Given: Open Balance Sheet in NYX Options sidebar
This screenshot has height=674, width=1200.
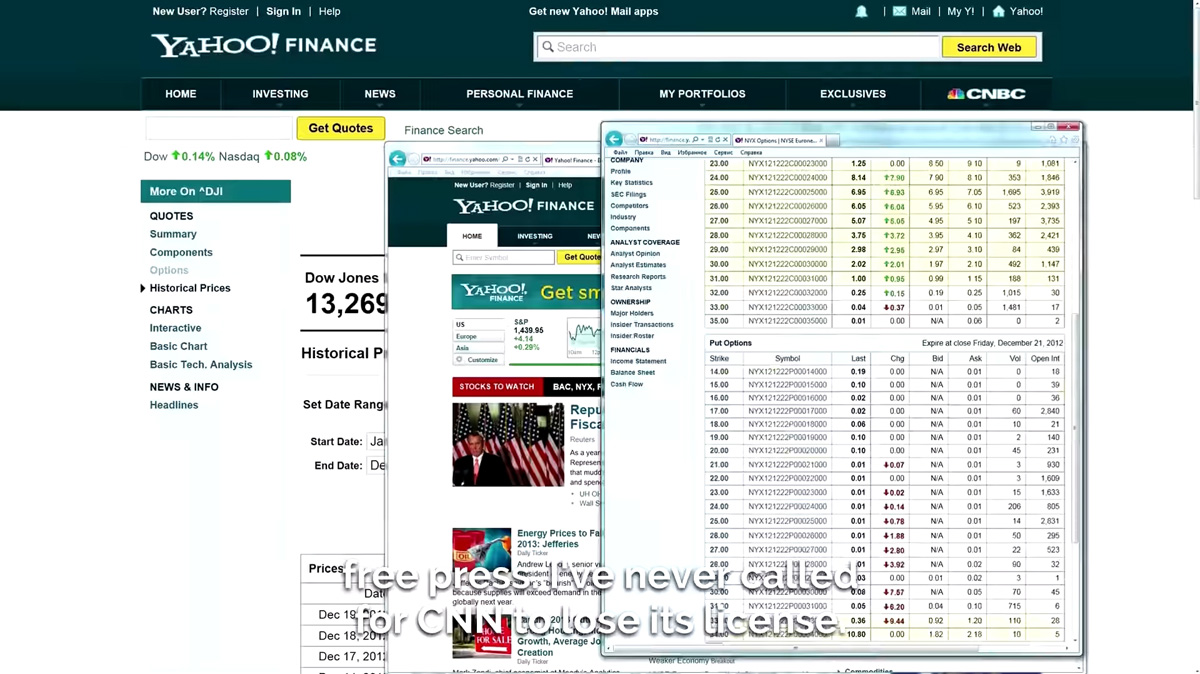Looking at the screenshot, I should point(633,372).
